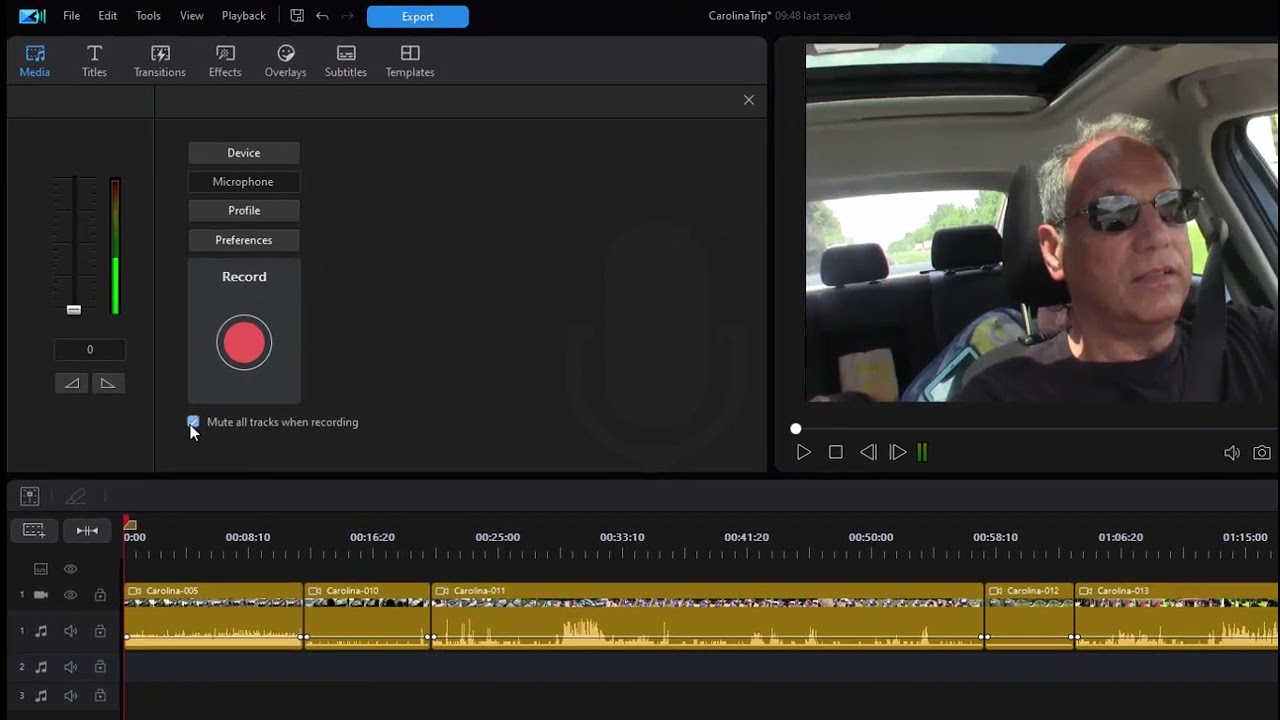The image size is (1280, 720).
Task: Step back to the previous frame
Action: click(x=868, y=453)
